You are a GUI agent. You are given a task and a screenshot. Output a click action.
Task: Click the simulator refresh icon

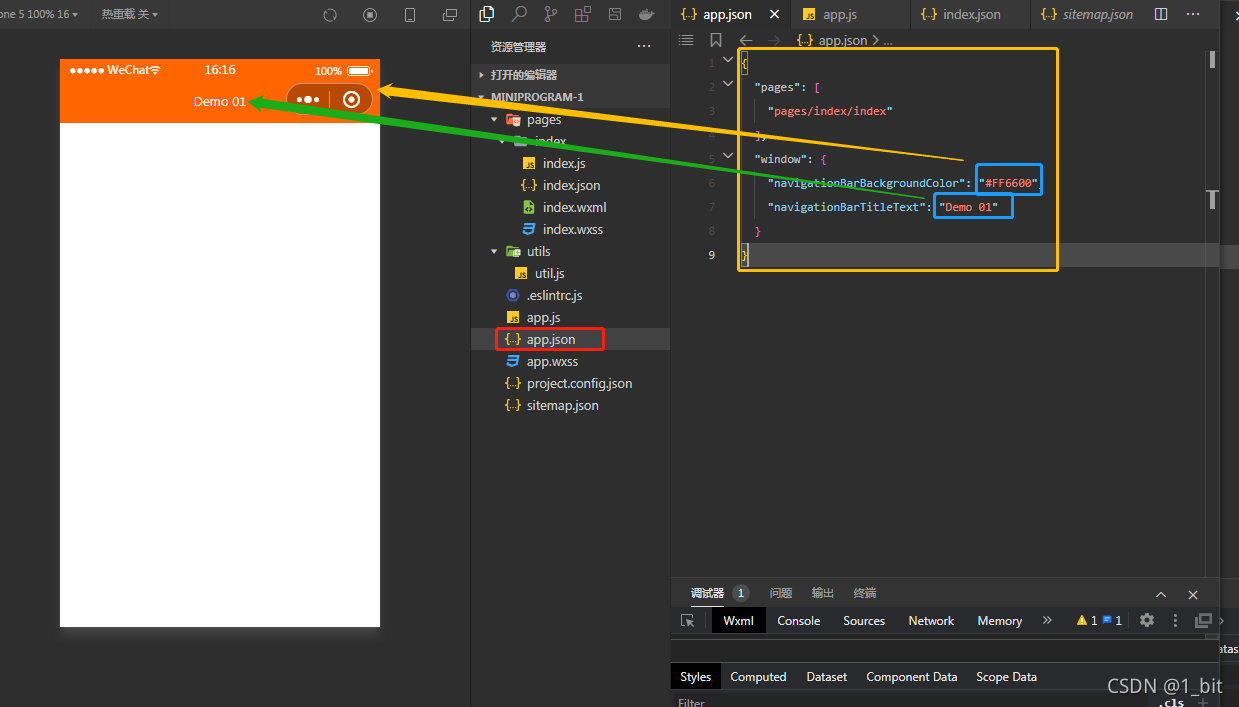click(x=330, y=15)
